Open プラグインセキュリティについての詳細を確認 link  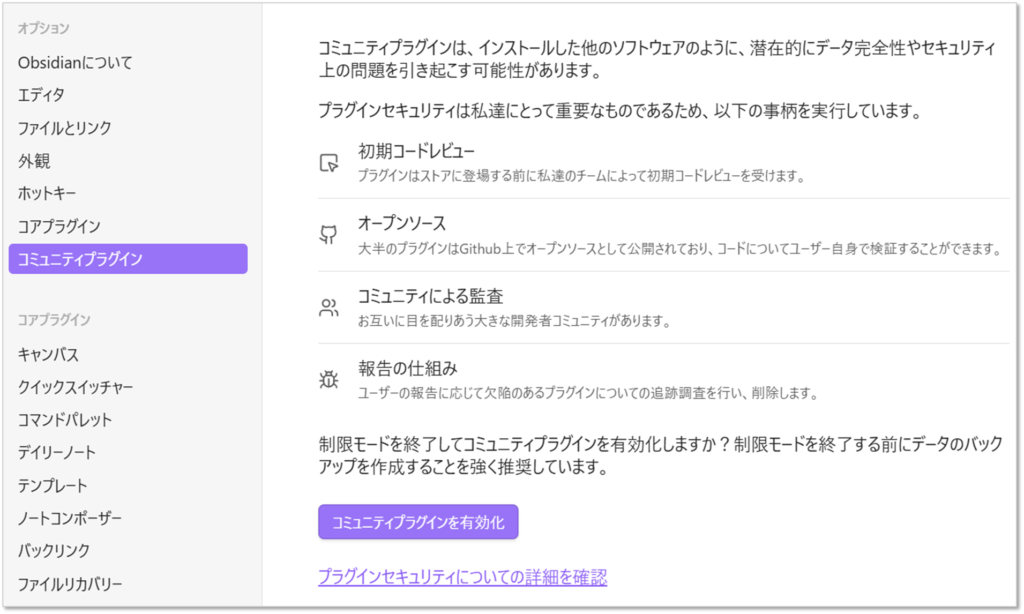click(462, 577)
